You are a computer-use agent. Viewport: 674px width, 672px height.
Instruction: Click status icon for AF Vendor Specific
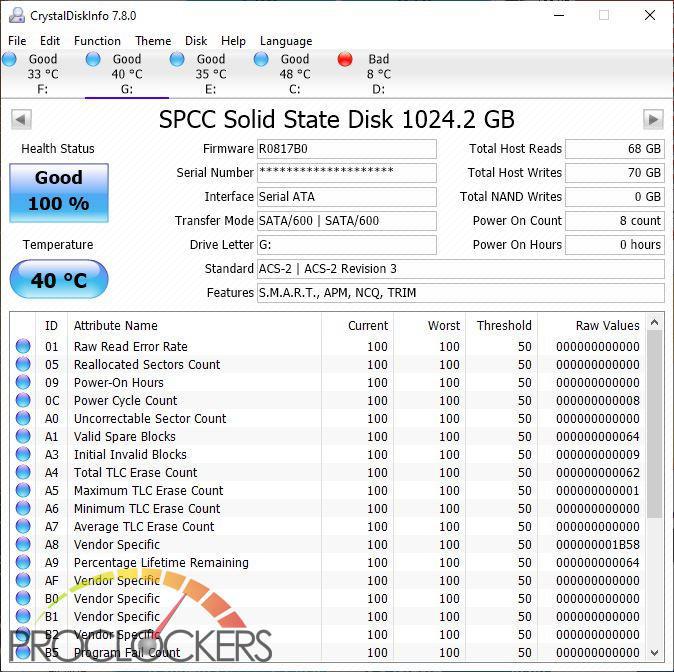(23, 580)
